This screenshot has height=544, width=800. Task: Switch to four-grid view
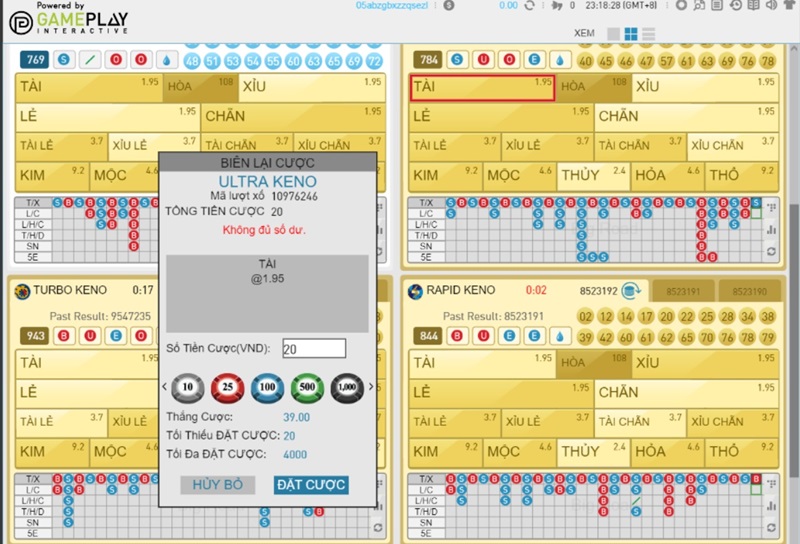point(631,34)
